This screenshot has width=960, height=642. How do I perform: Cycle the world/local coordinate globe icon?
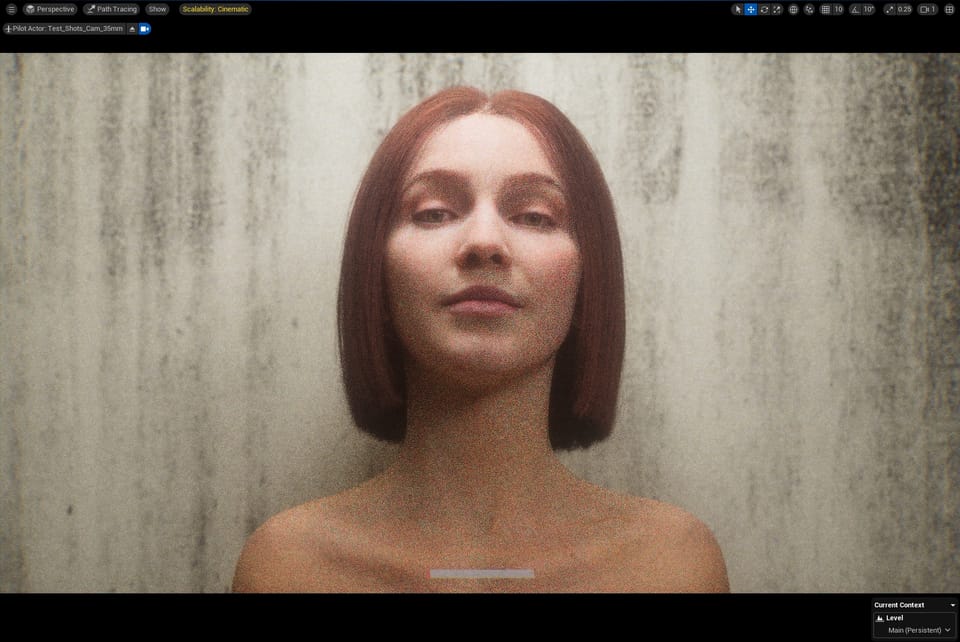click(x=793, y=9)
